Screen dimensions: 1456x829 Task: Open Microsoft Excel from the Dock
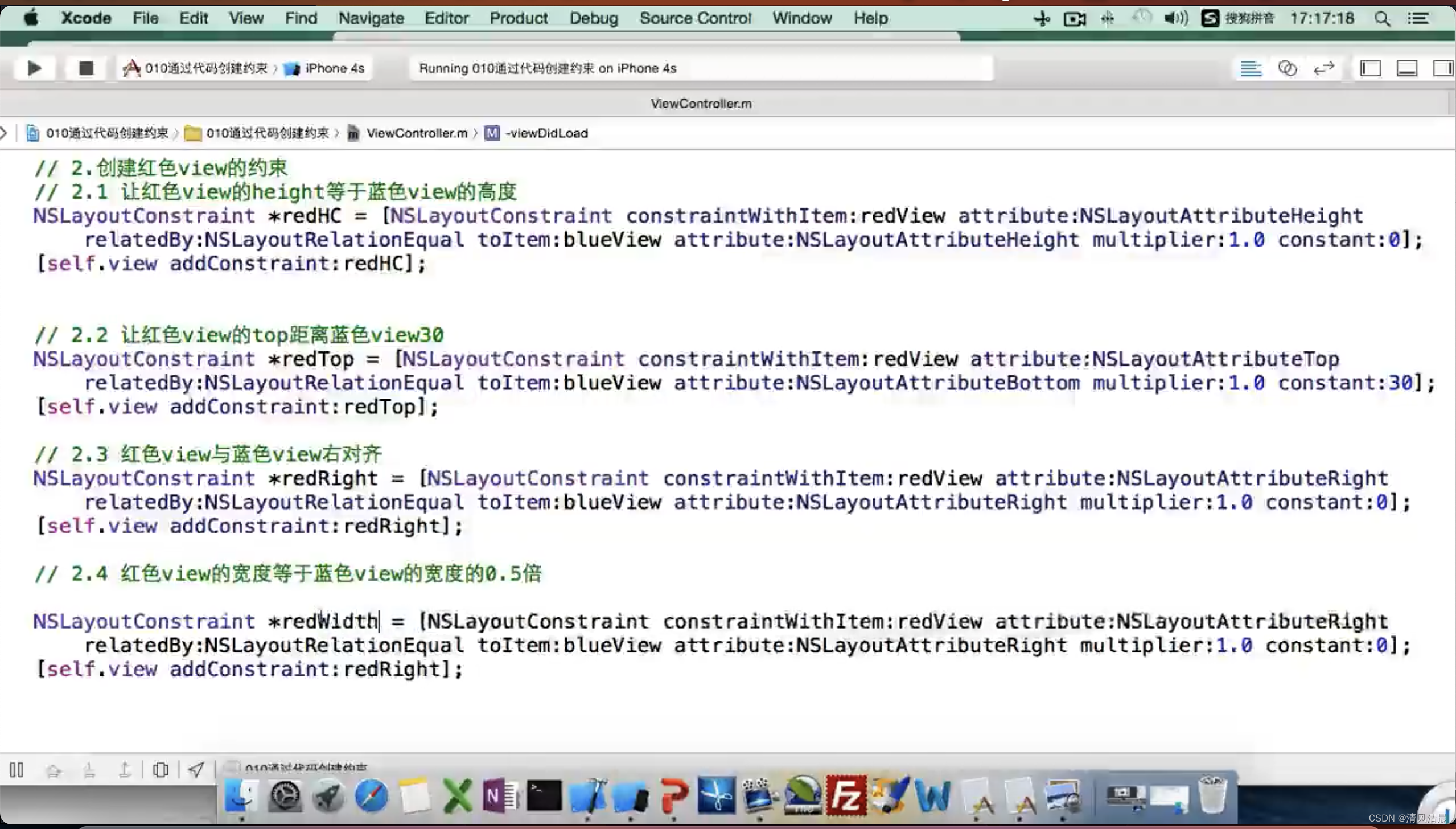458,795
